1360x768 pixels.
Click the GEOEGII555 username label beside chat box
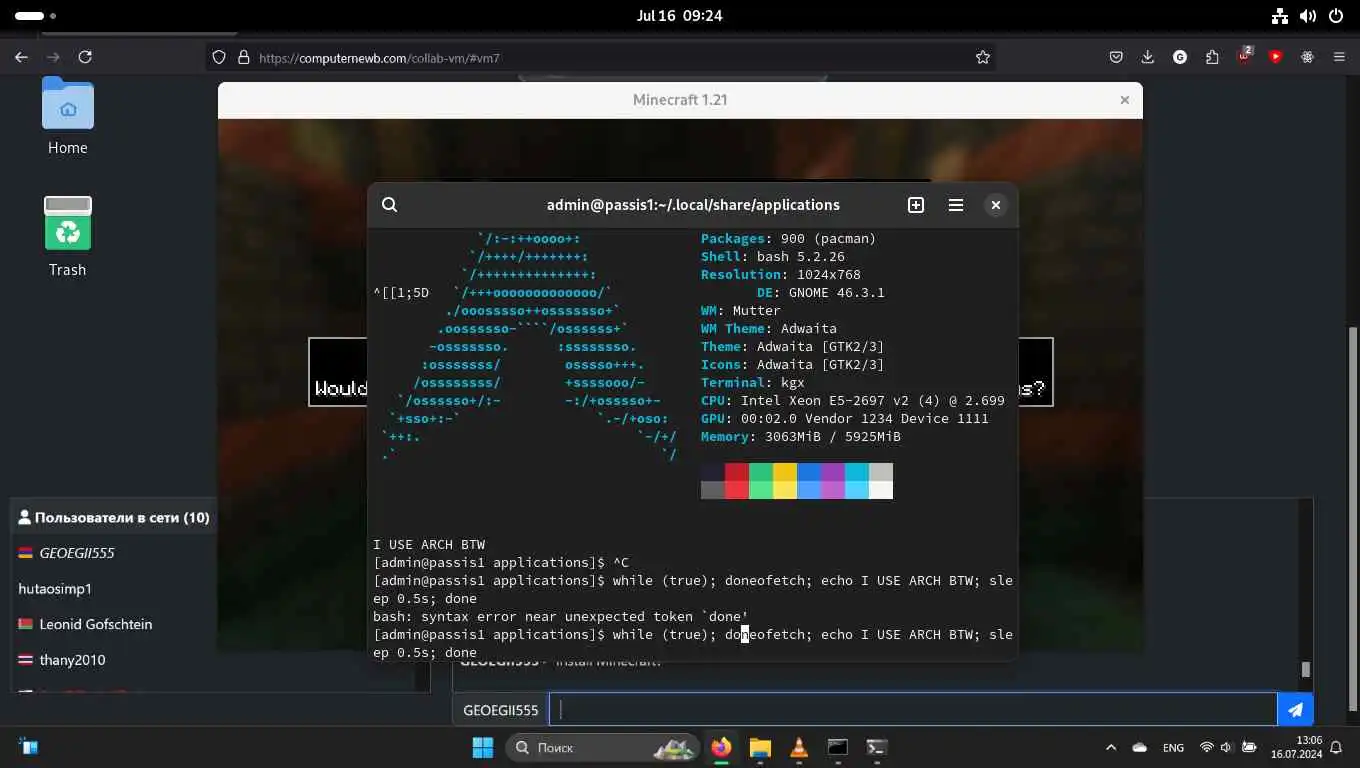point(501,710)
